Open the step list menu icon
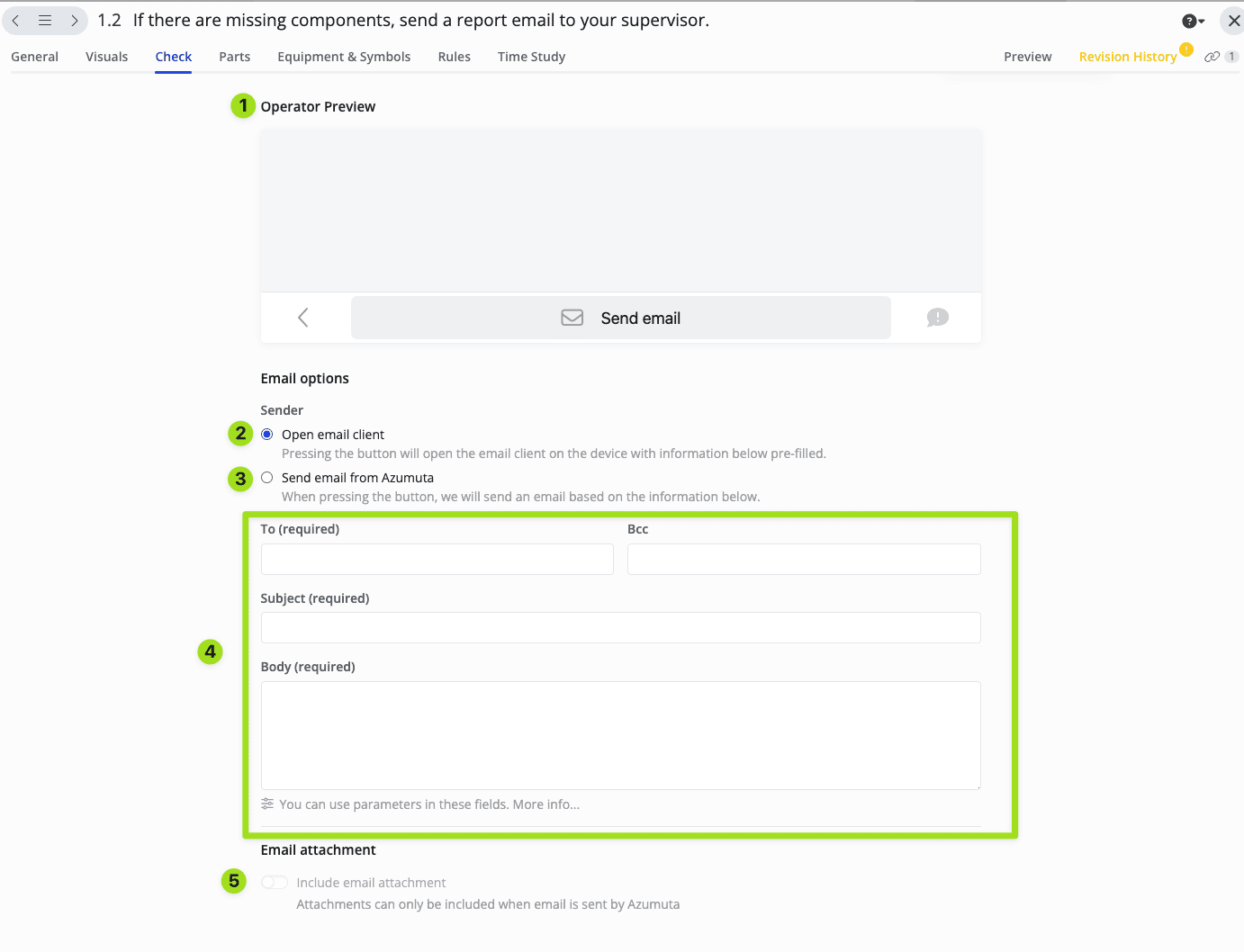The height and width of the screenshot is (952, 1244). (x=45, y=21)
